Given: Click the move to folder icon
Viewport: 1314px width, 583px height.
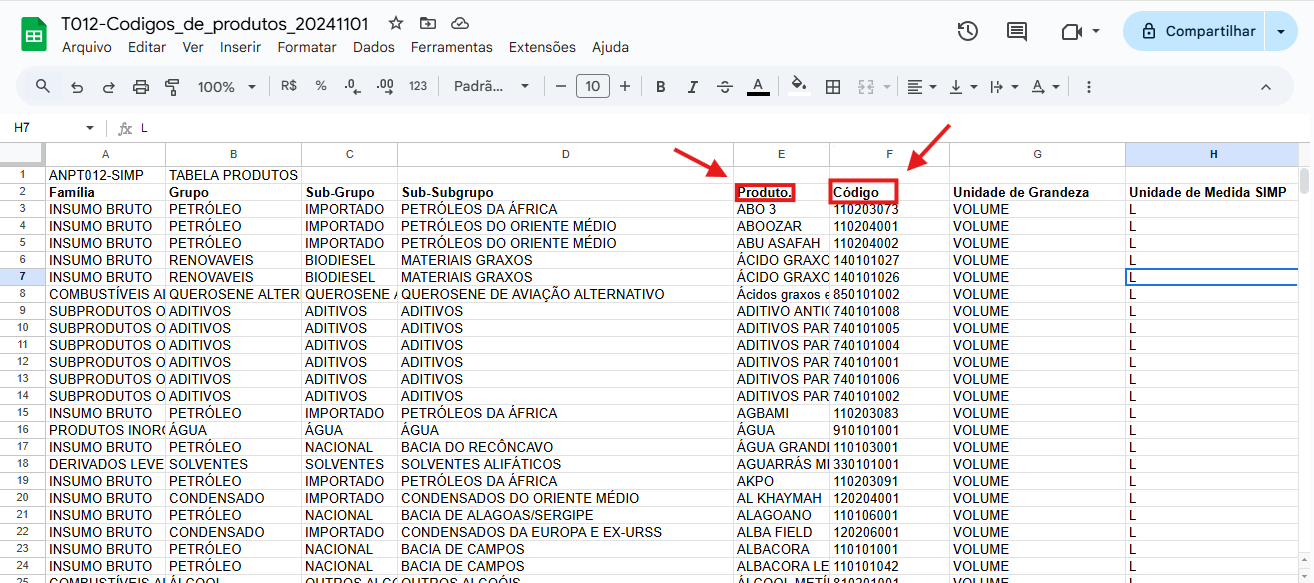Looking at the screenshot, I should tap(428, 23).
